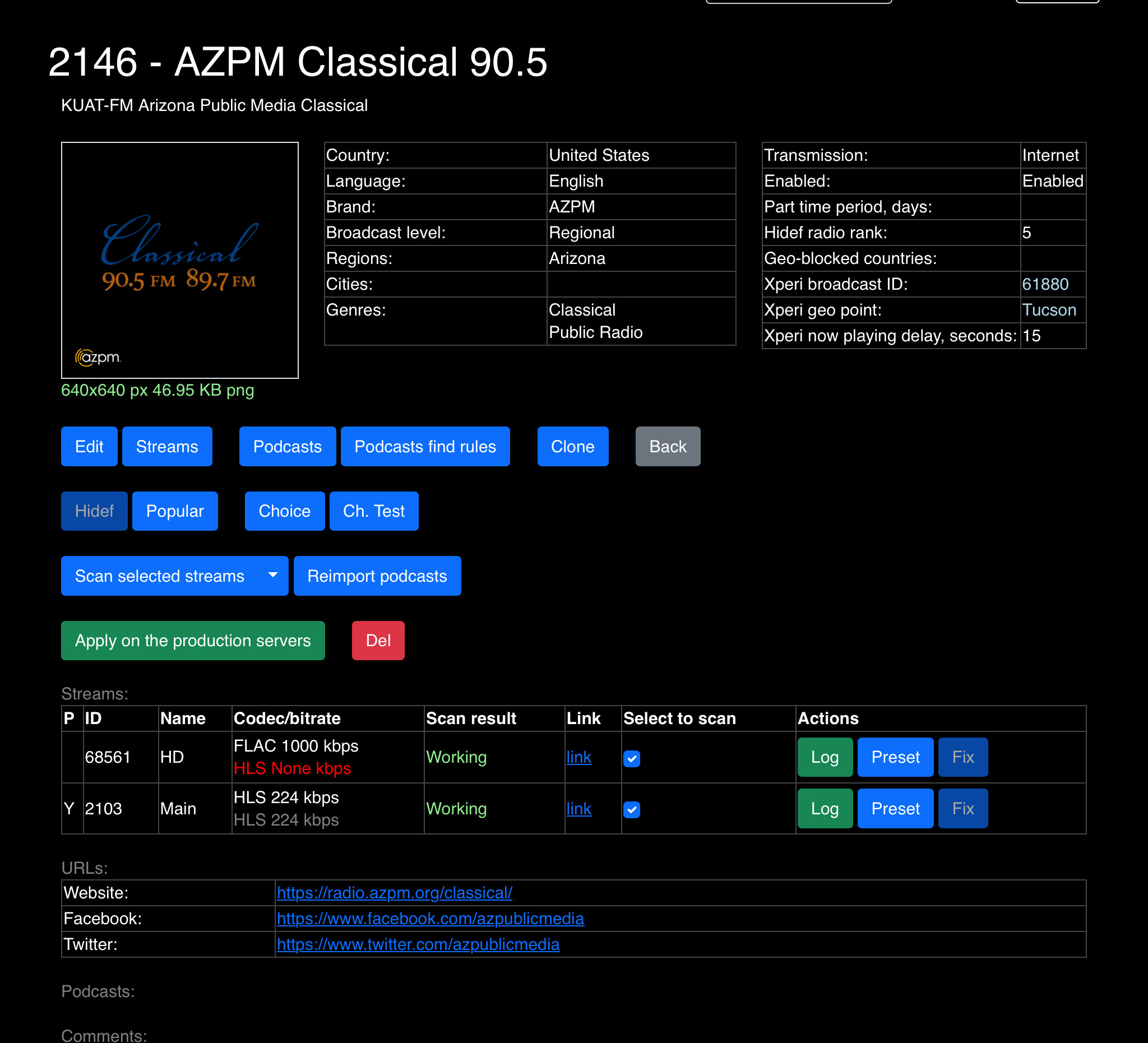Open Log for the HD stream
The height and width of the screenshot is (1043, 1148).
825,757
